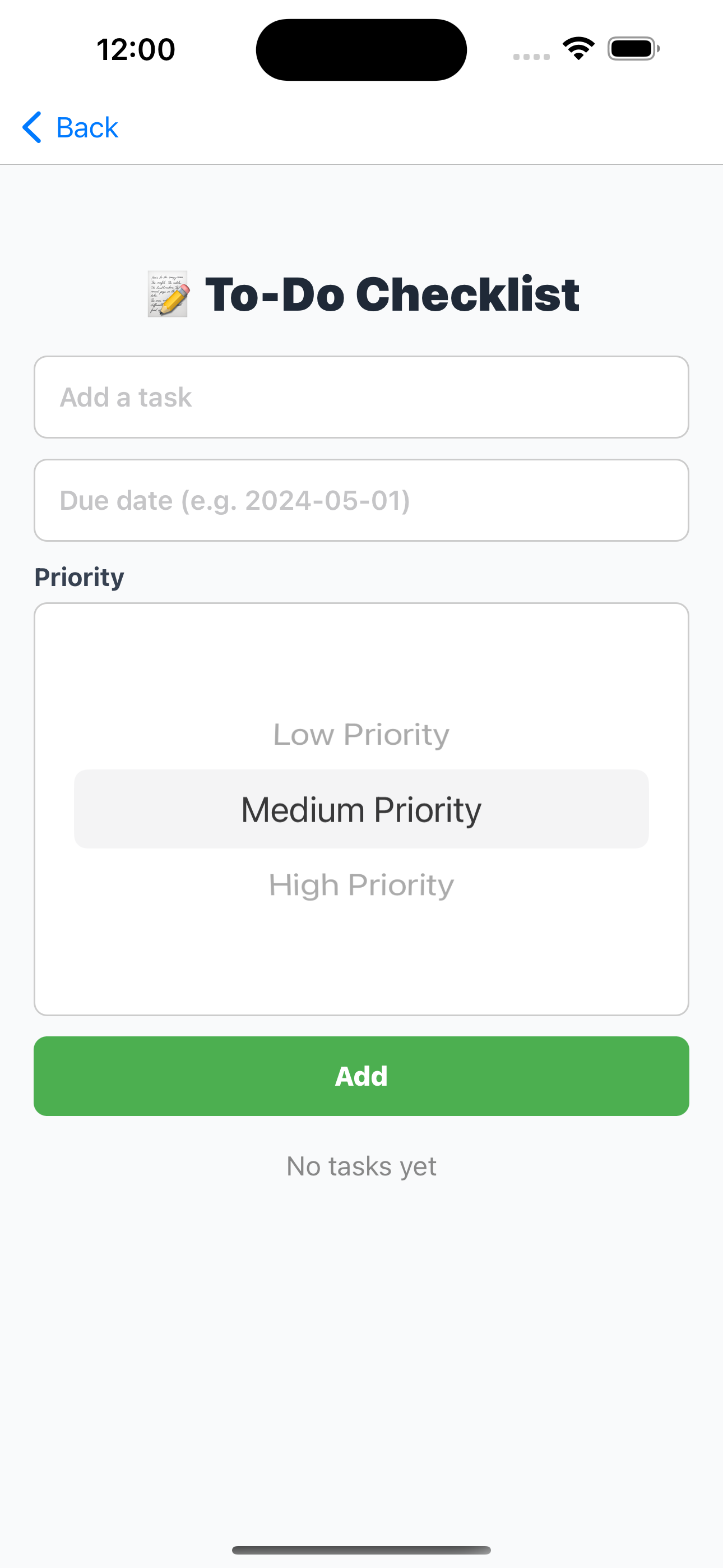The image size is (723, 1568).
Task: Tap the memo pencil emoji icon
Action: 168,294
